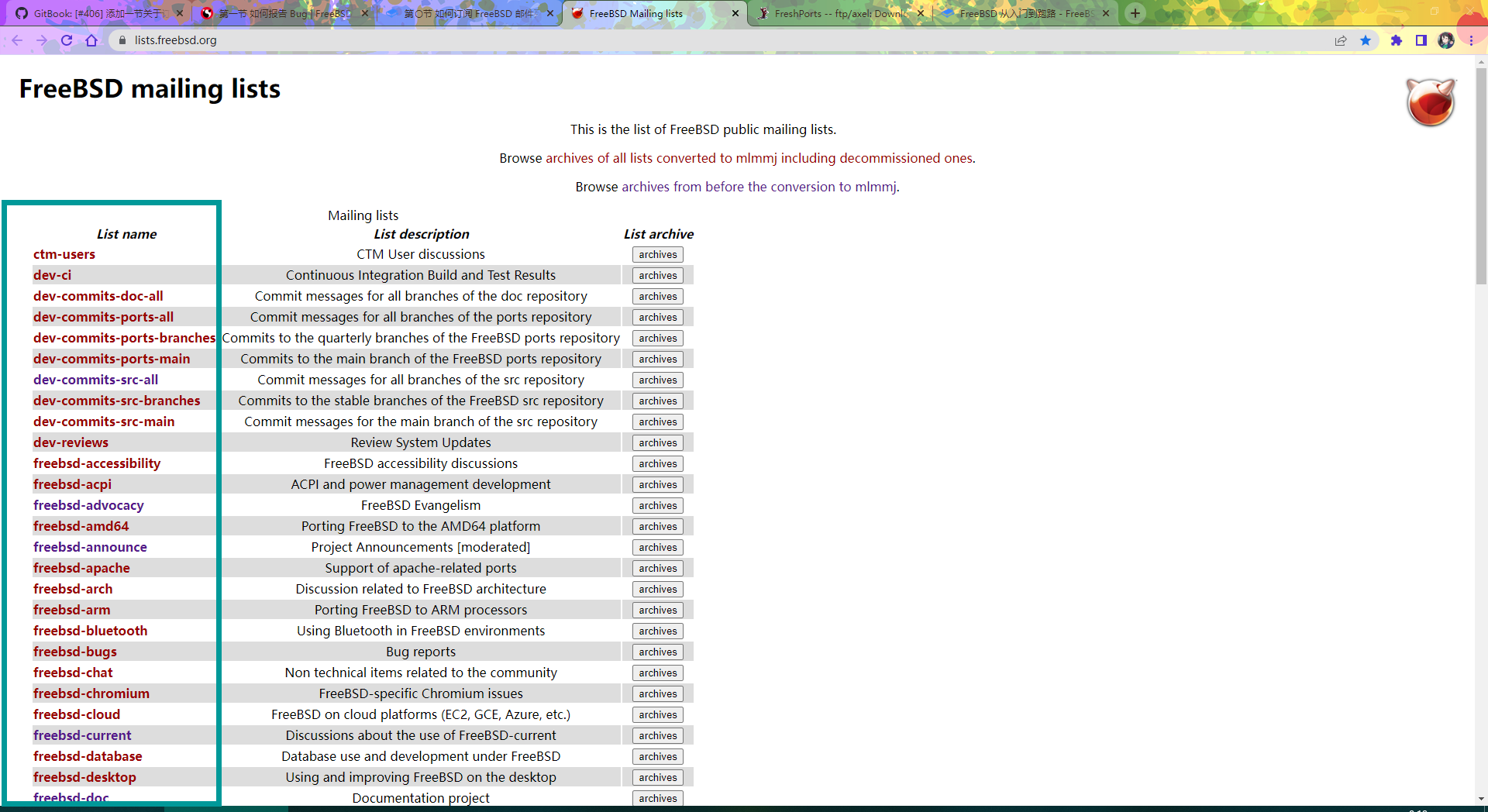Open the freebsd-desktop list
The height and width of the screenshot is (812, 1488).
(x=84, y=777)
